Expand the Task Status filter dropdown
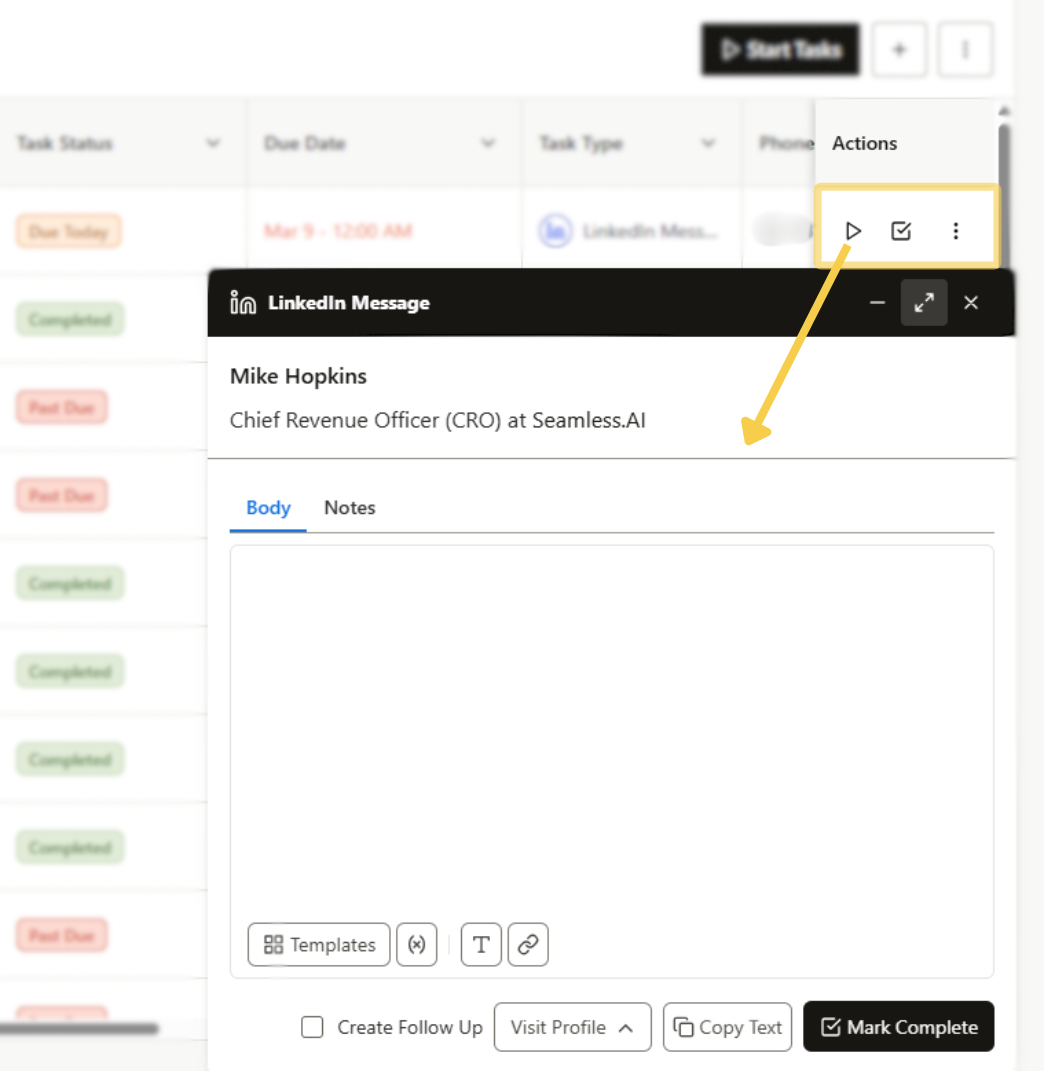Screen dimensions: 1044x1071 [212, 143]
